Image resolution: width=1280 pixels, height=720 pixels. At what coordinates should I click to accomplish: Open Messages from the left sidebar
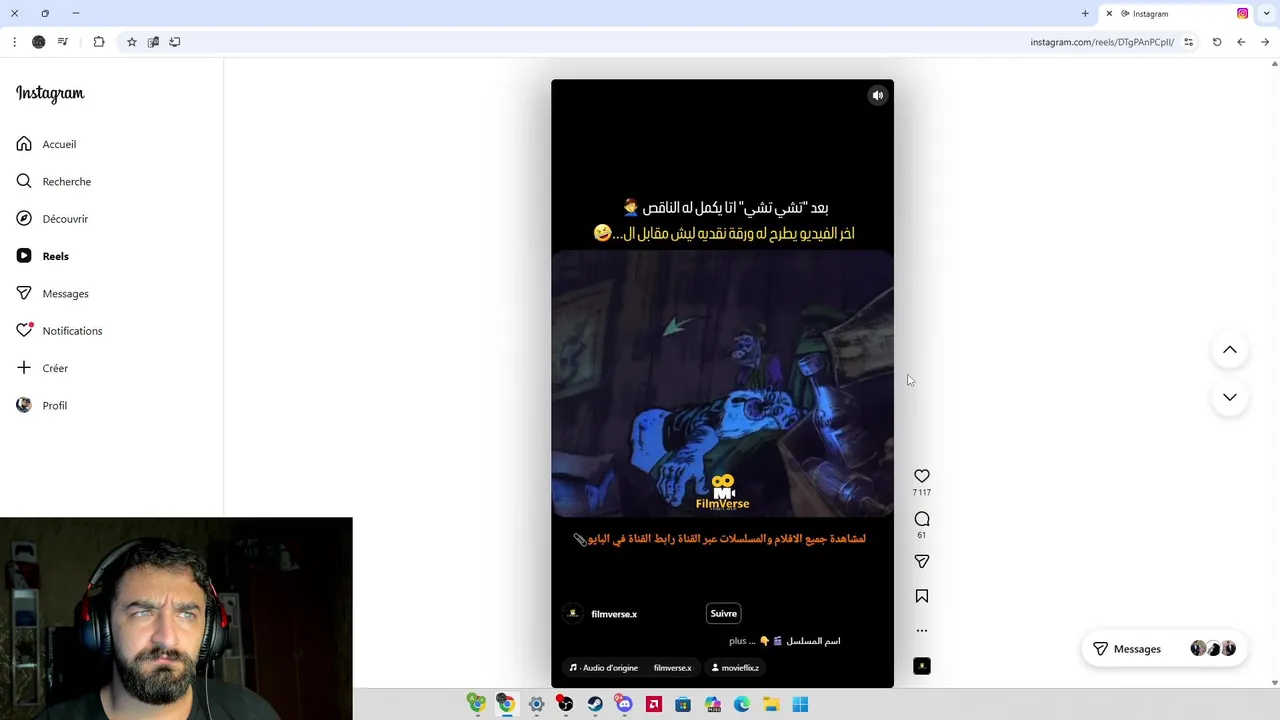coord(52,293)
